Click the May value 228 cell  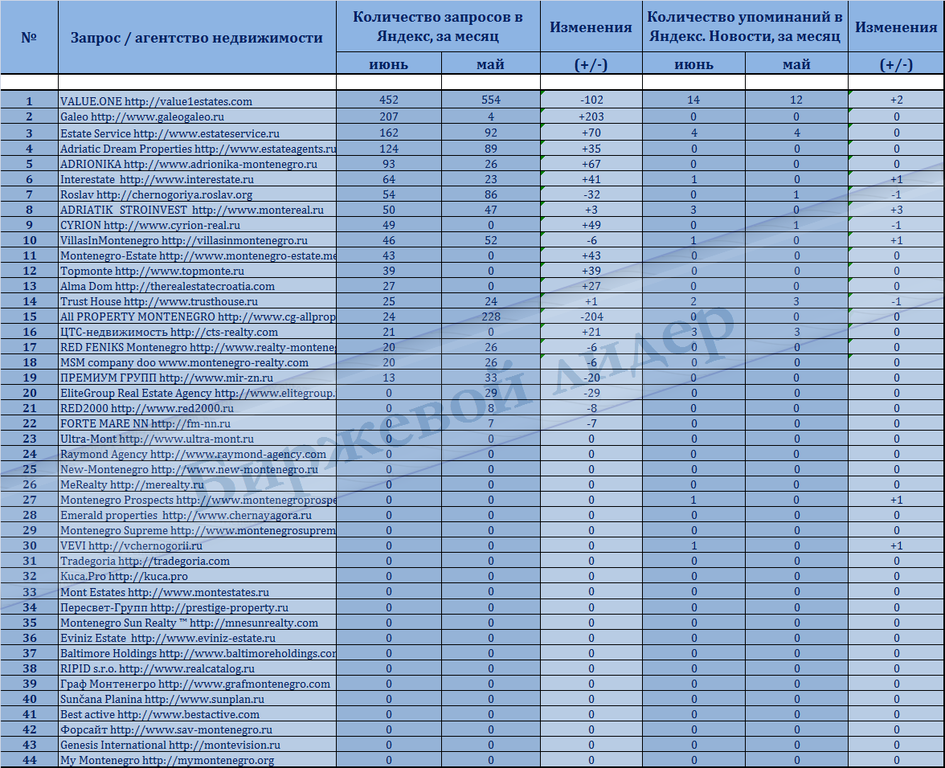pyautogui.click(x=491, y=316)
